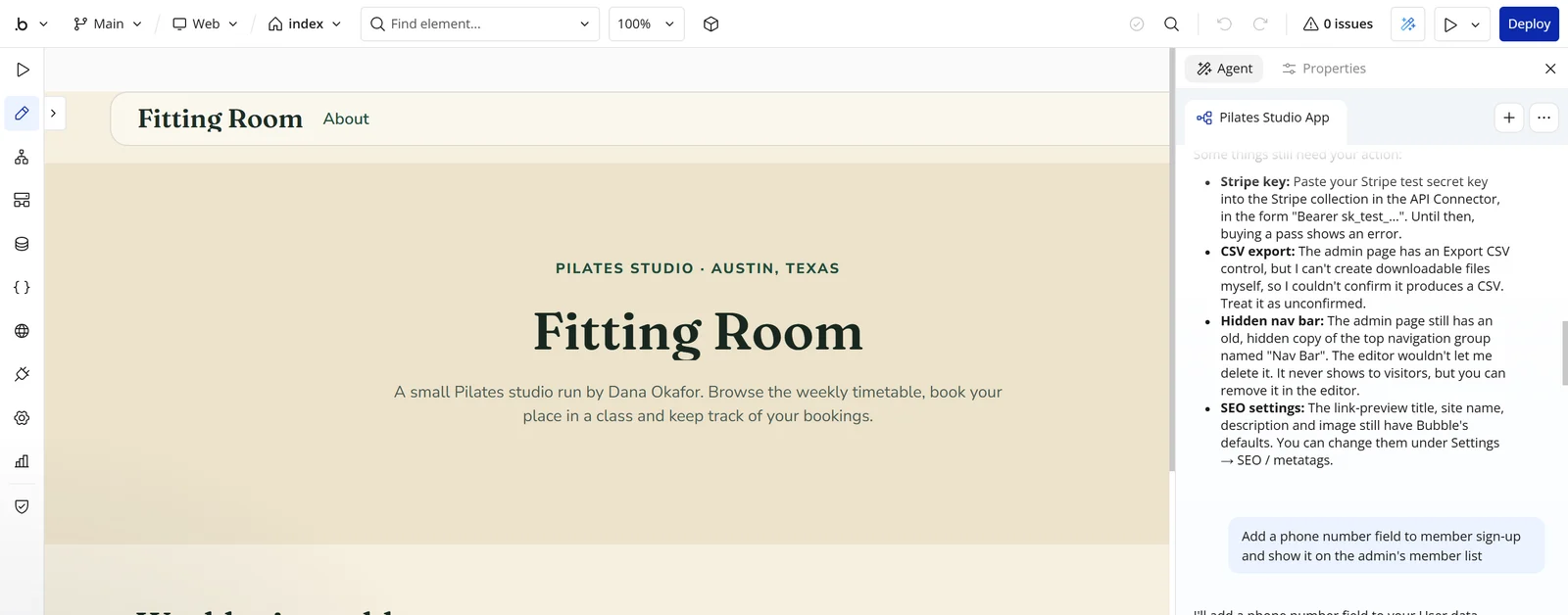Open the layout blocks icon in sidebar
1568x615 pixels.
tap(22, 200)
